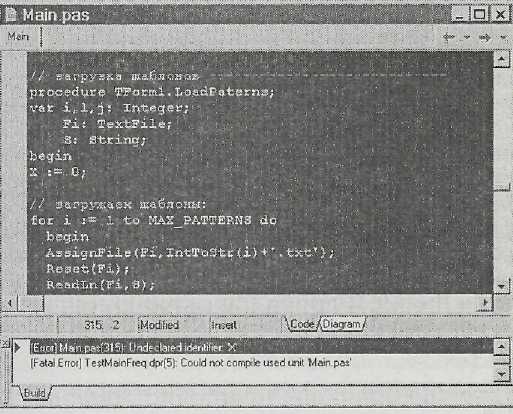Click the forward navigation arrow

click(x=485, y=37)
